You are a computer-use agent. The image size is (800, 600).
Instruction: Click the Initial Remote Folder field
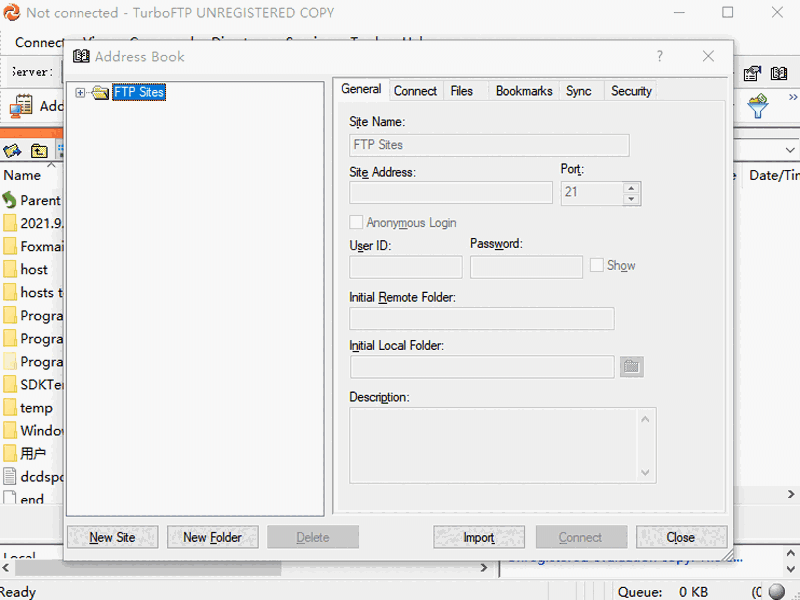[x=482, y=319]
